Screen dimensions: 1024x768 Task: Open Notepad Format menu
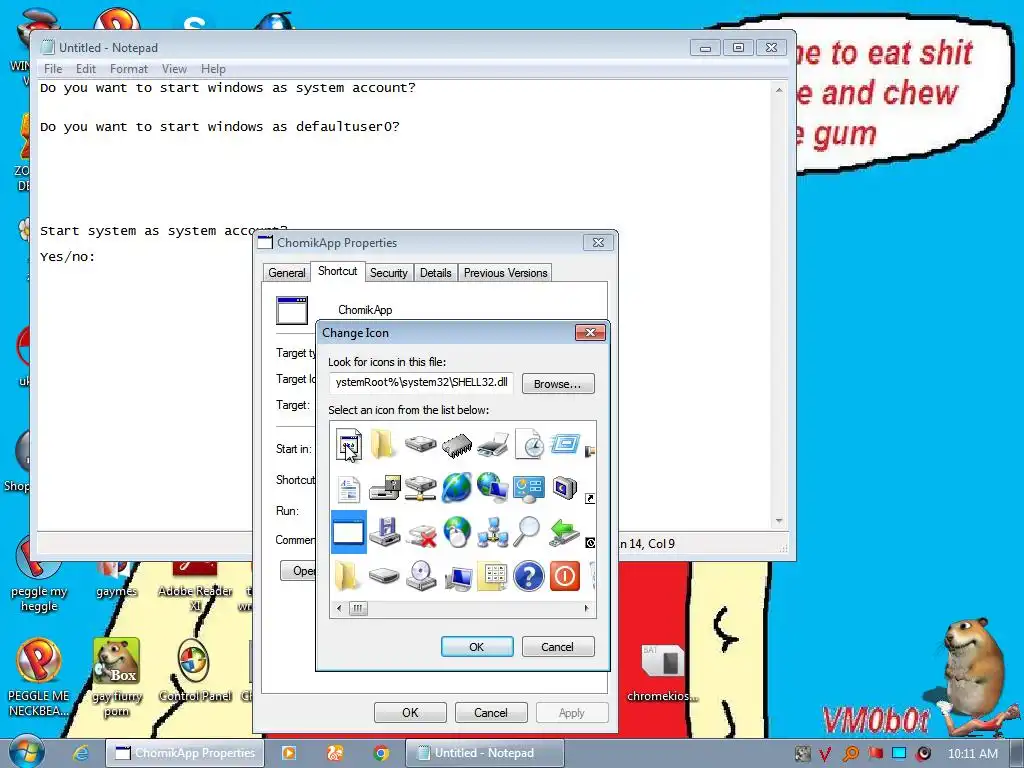pyautogui.click(x=129, y=69)
